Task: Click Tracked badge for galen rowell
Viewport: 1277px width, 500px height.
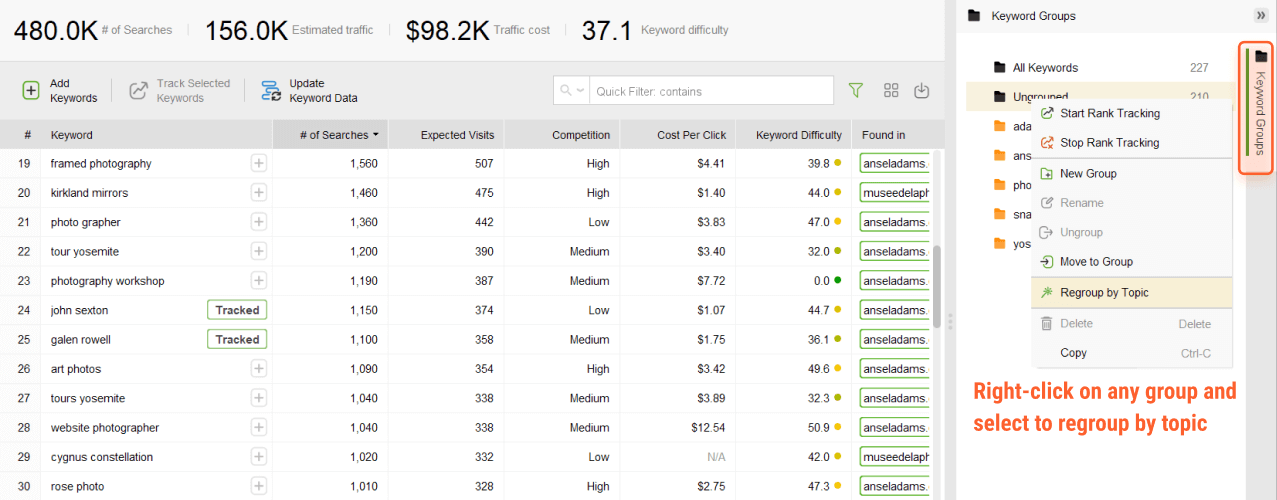Action: coord(237,339)
